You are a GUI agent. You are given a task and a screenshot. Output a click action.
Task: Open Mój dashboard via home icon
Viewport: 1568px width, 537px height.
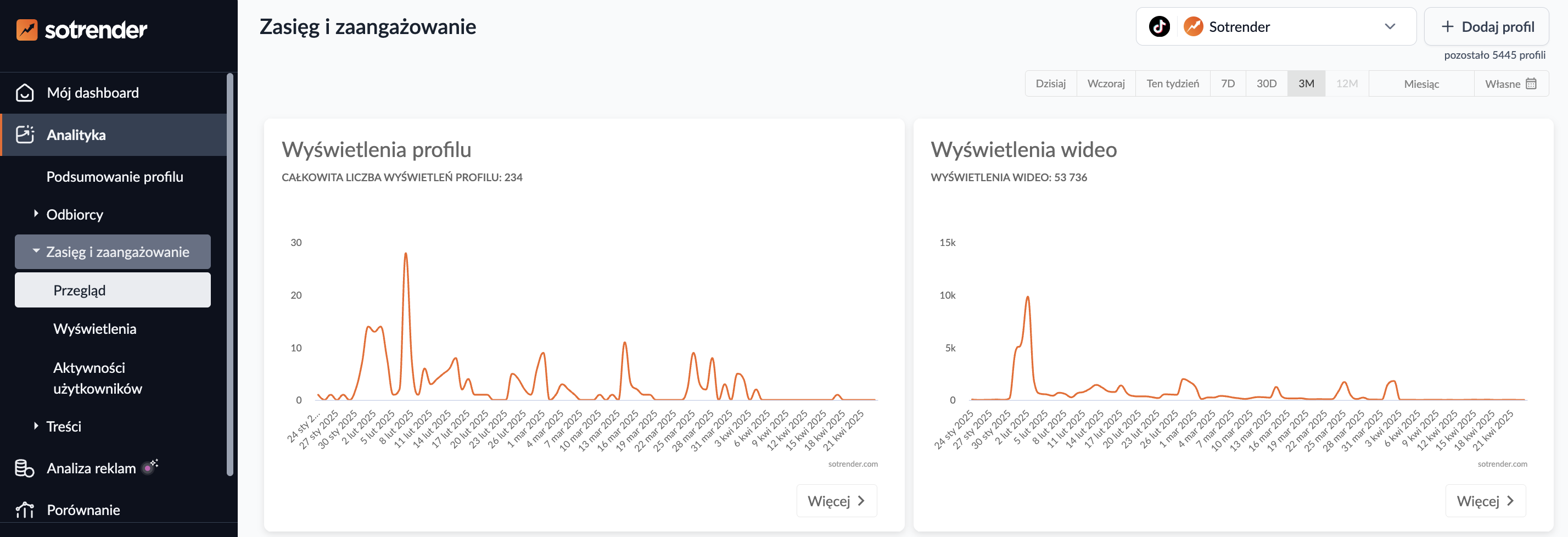[x=25, y=93]
